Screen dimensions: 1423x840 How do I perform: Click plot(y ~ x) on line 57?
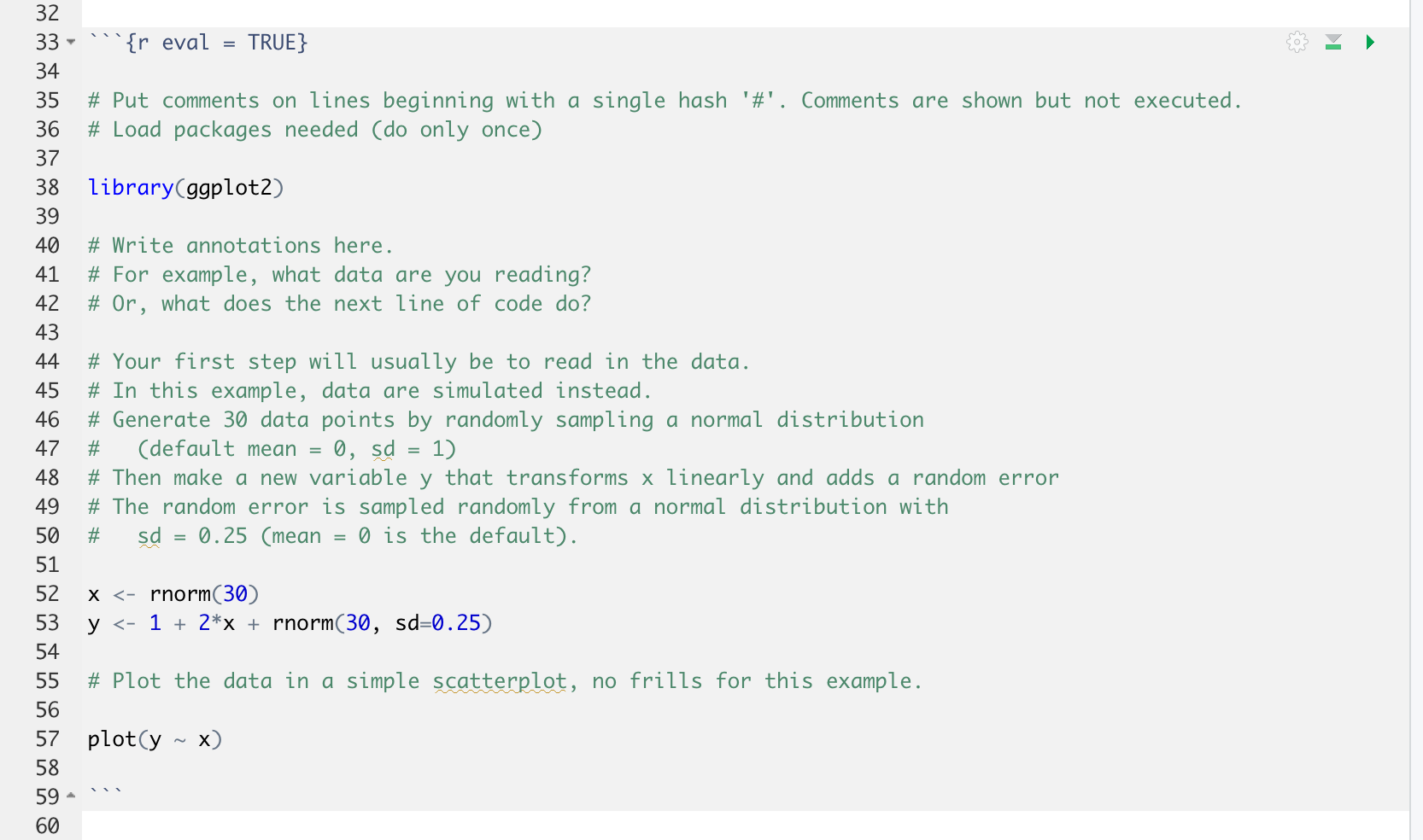click(154, 738)
